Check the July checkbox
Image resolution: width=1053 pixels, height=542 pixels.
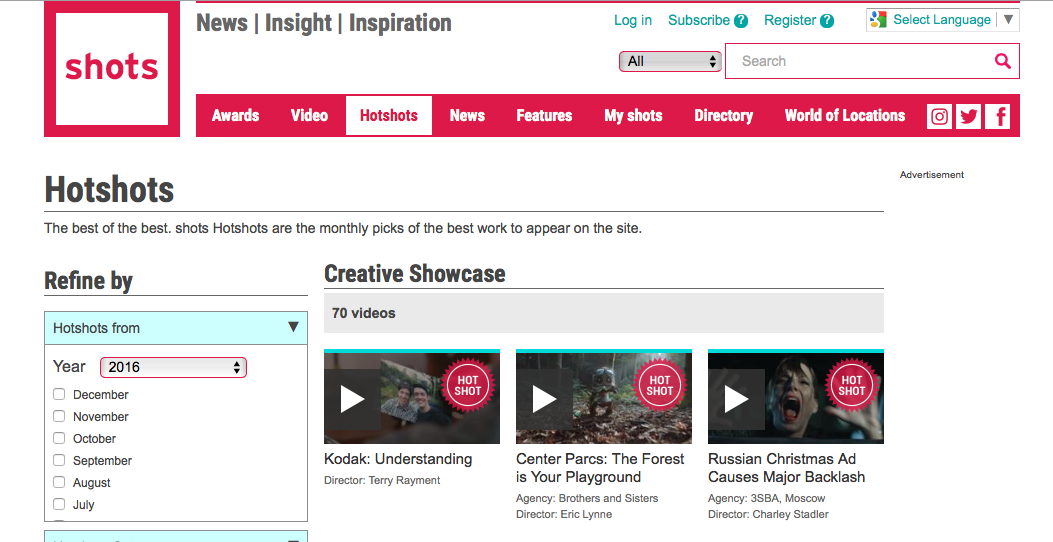(x=59, y=504)
